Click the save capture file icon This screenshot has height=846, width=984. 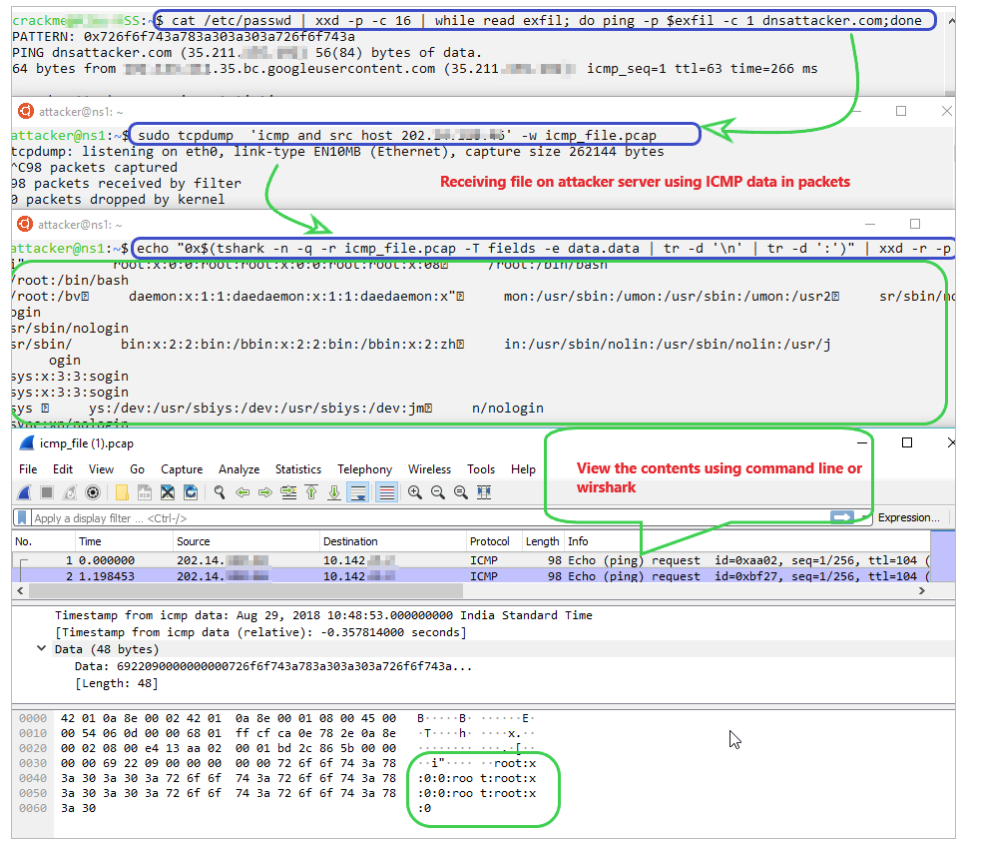pyautogui.click(x=145, y=493)
